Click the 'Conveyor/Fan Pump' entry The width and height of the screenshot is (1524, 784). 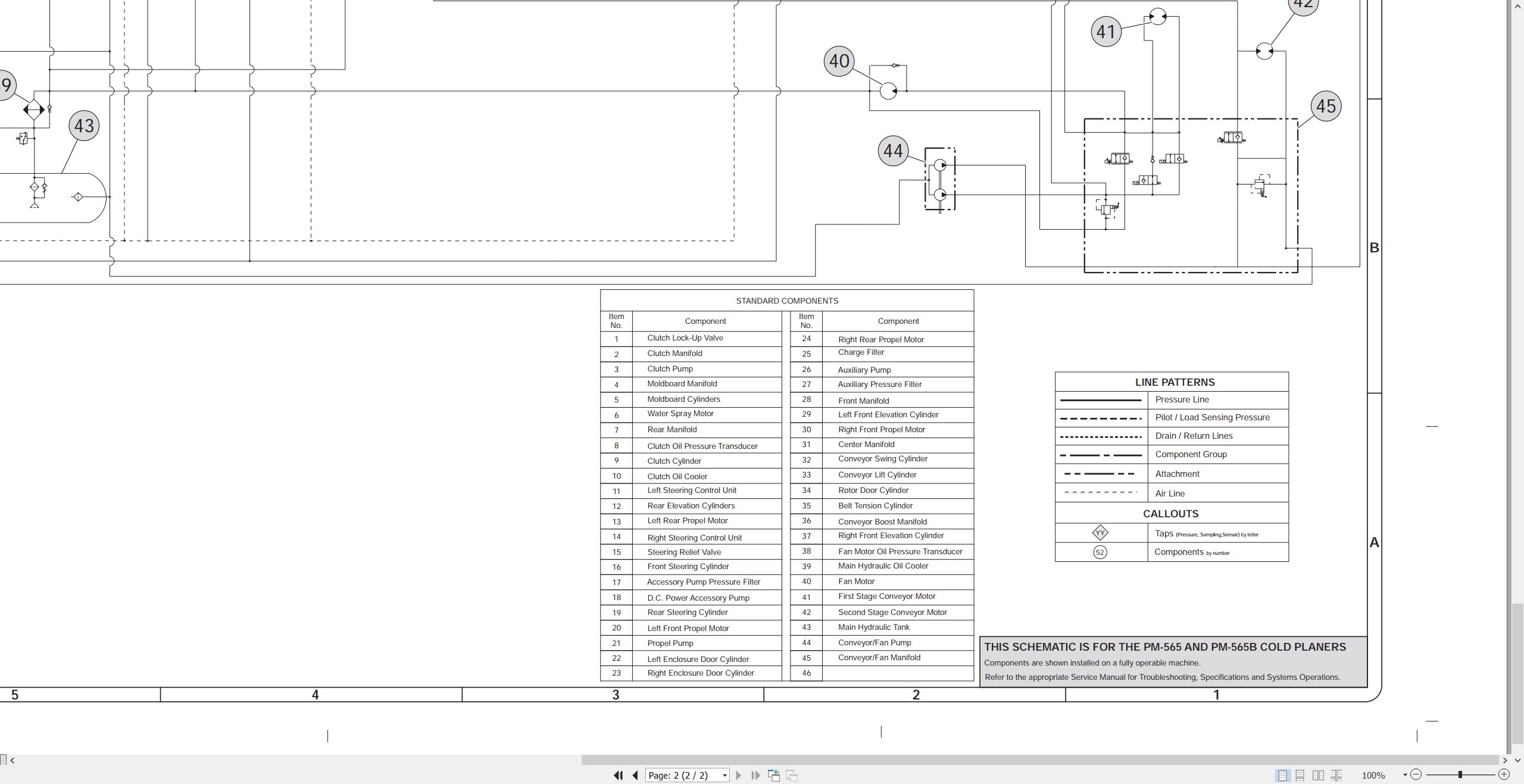click(875, 642)
